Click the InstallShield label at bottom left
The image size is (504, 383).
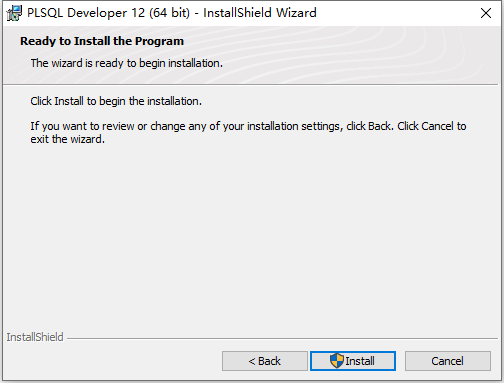pos(35,337)
